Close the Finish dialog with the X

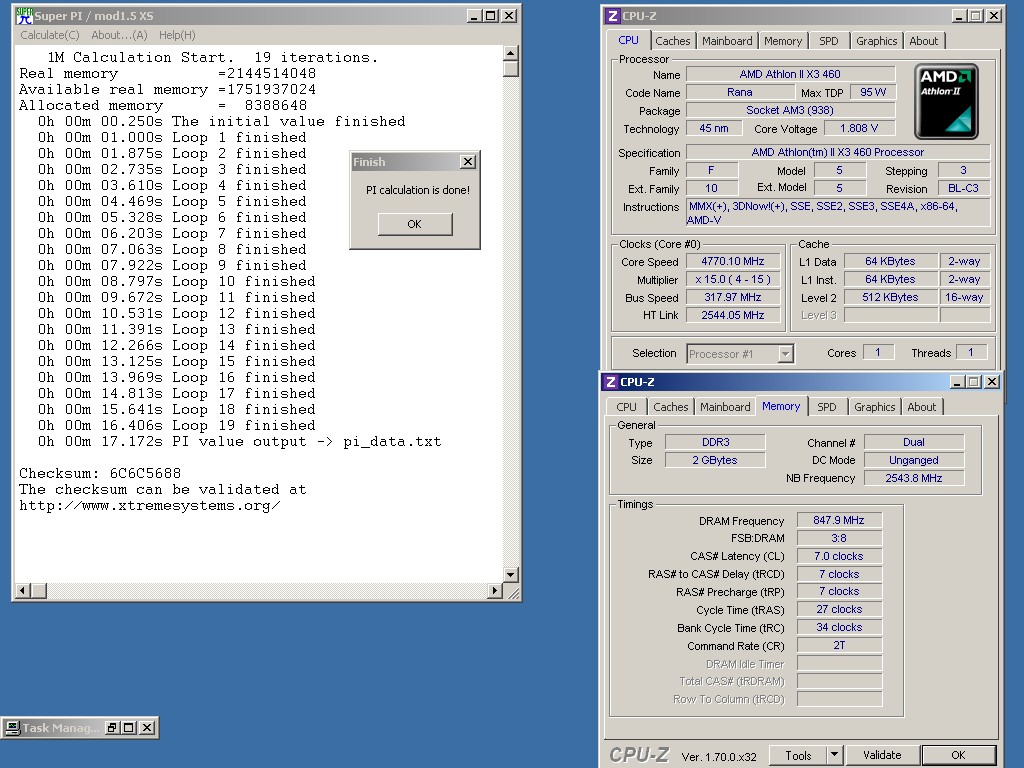point(468,162)
